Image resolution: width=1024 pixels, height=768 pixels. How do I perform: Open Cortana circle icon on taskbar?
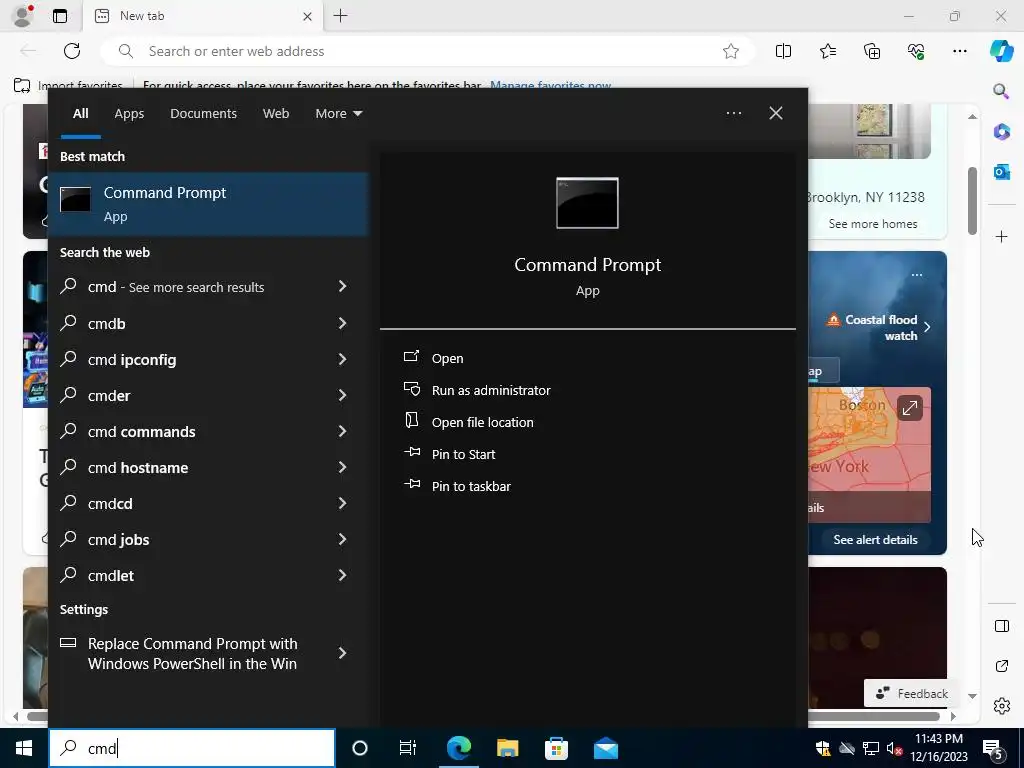(x=360, y=748)
